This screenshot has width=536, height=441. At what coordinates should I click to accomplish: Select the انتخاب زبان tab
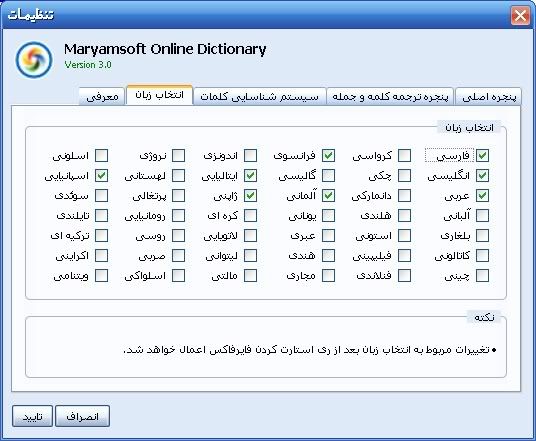pos(159,95)
